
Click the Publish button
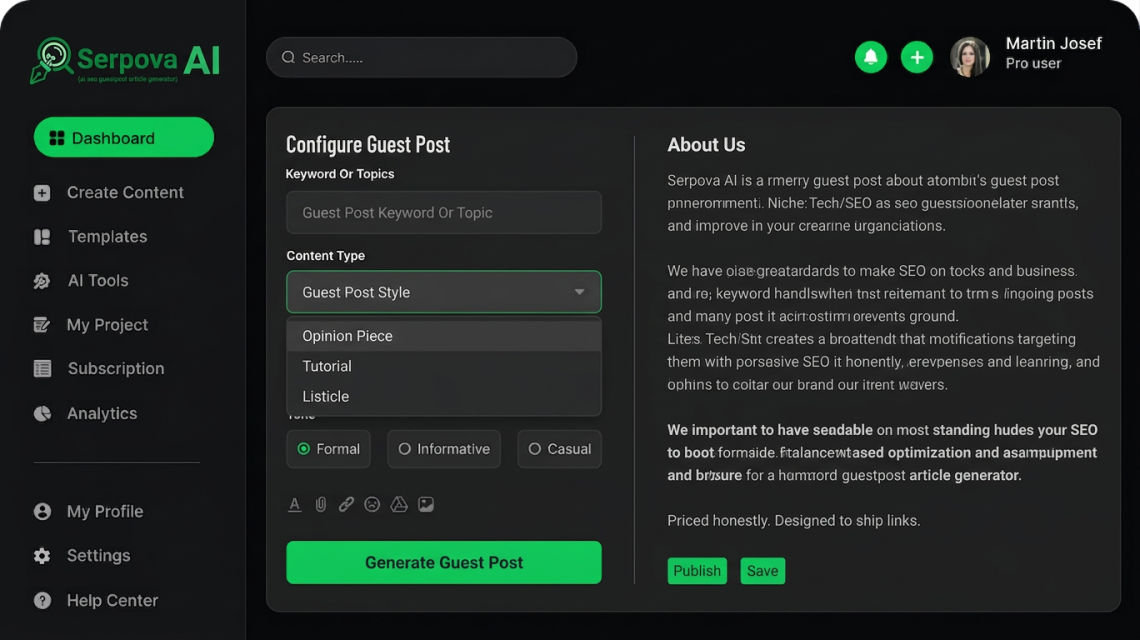(697, 571)
